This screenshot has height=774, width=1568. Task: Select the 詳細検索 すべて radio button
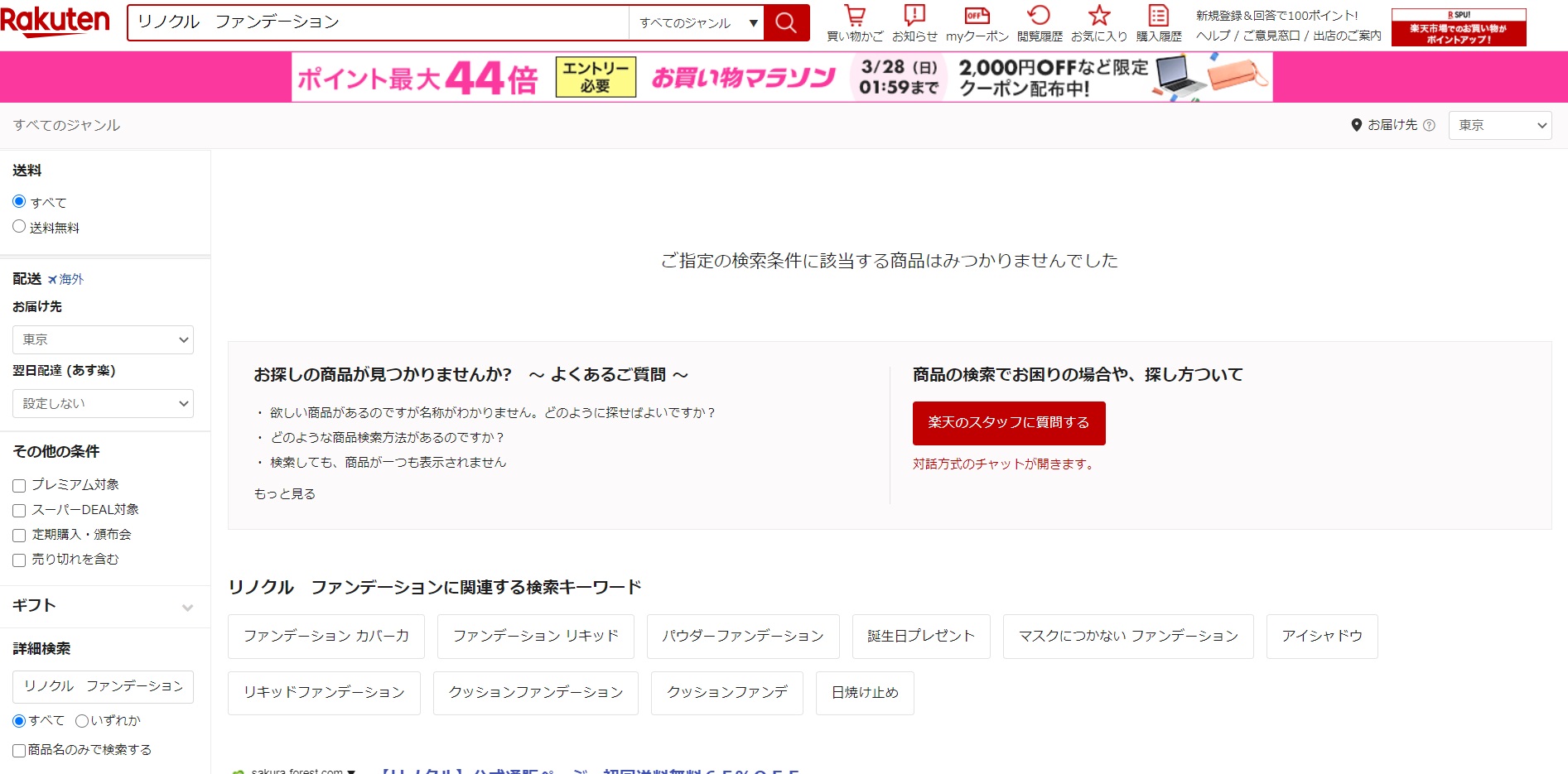point(19,721)
